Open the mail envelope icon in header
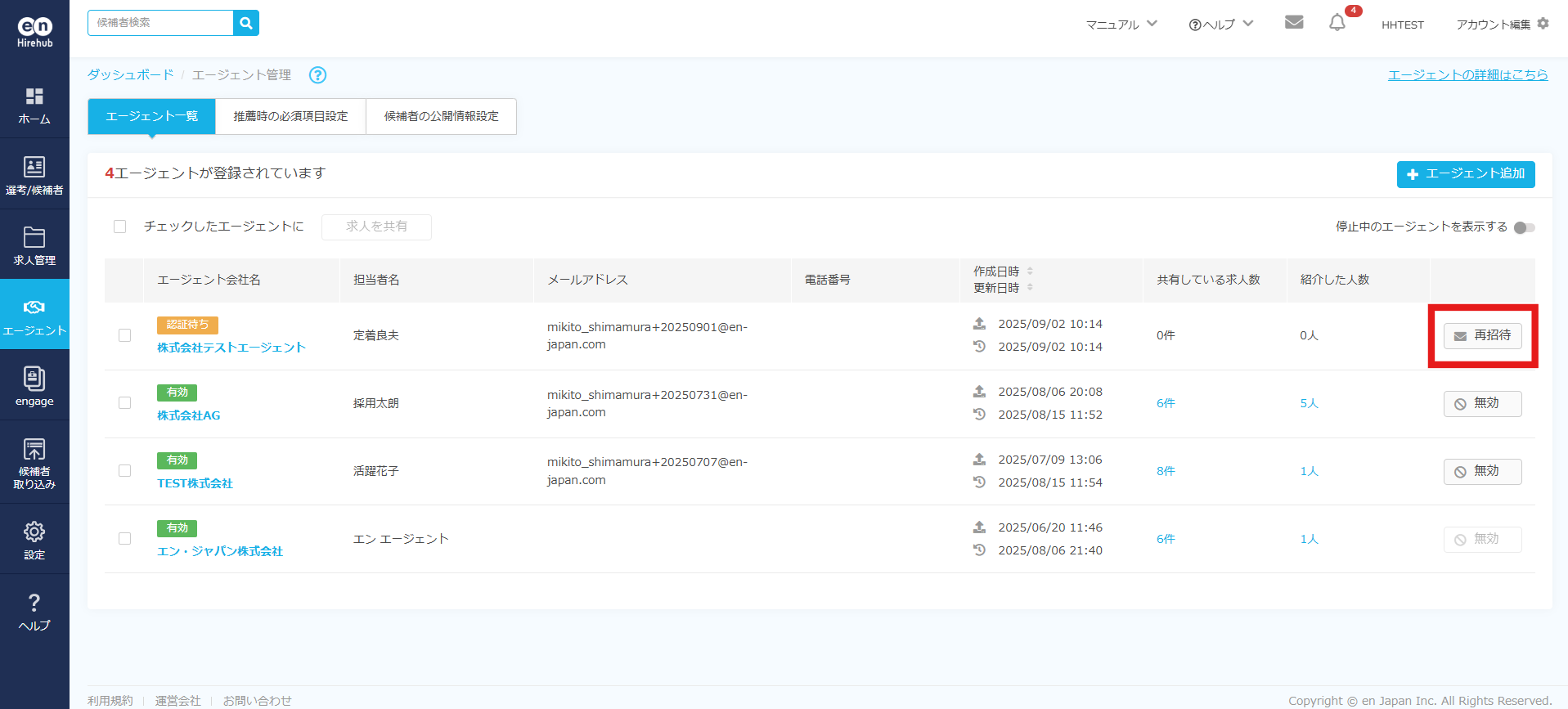Viewport: 1568px width, 709px height. click(1294, 22)
